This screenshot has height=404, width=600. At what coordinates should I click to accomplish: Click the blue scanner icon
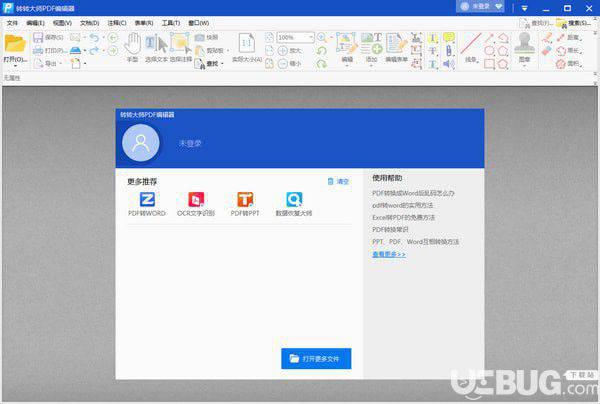(x=76, y=50)
